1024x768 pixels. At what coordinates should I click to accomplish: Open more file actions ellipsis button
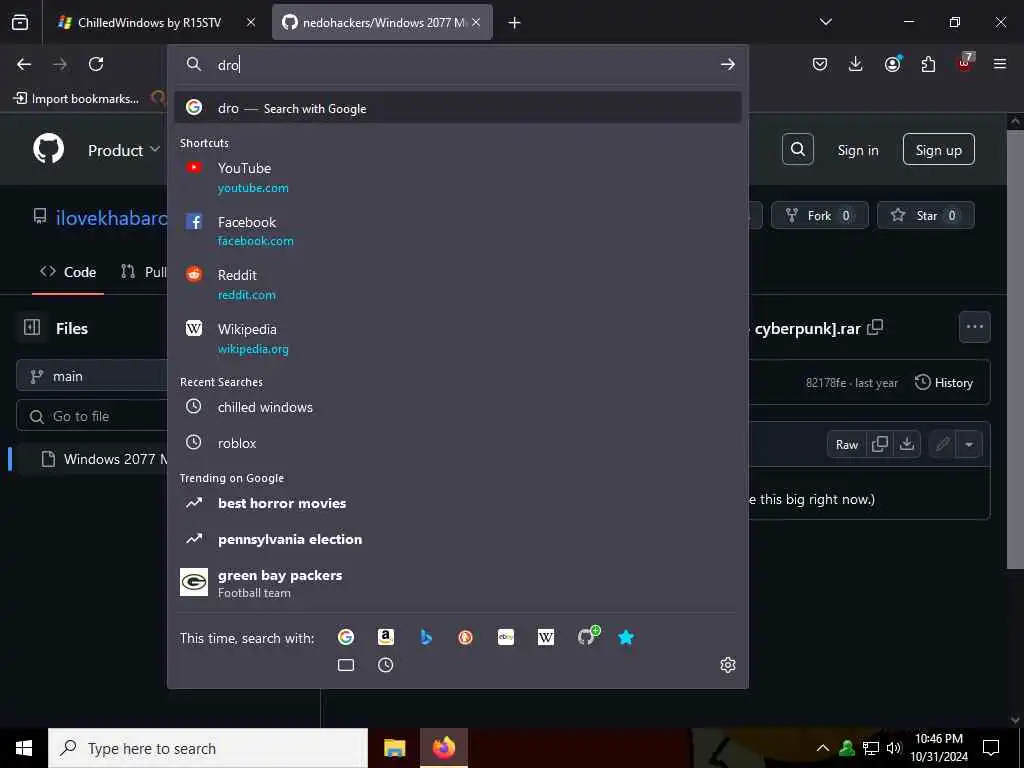[x=974, y=327]
